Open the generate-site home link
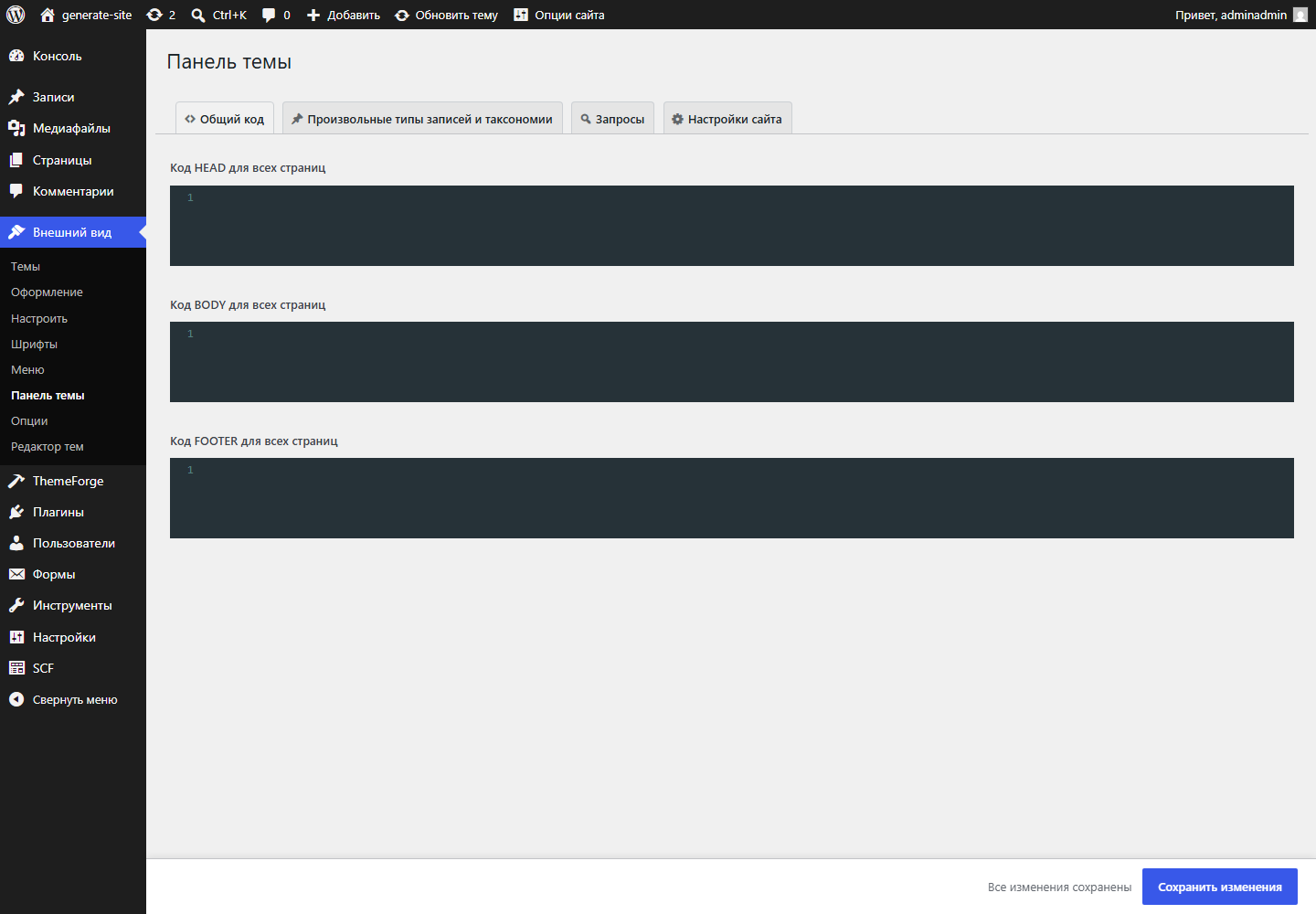Viewport: 1316px width, 914px height. (x=86, y=15)
